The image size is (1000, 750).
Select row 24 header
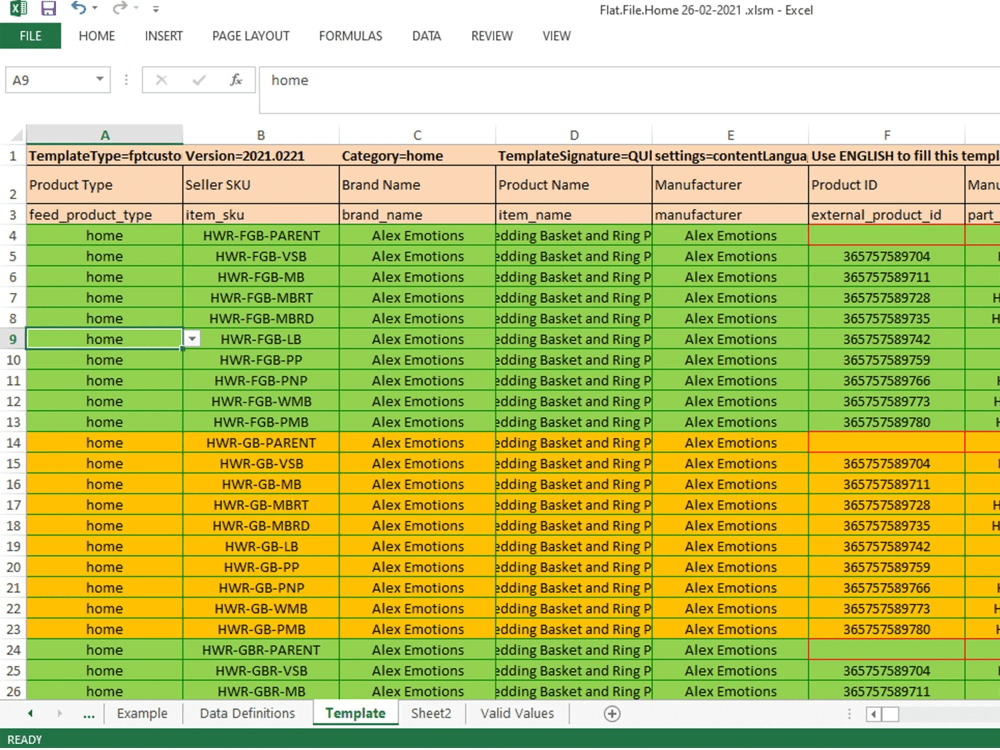tap(13, 650)
